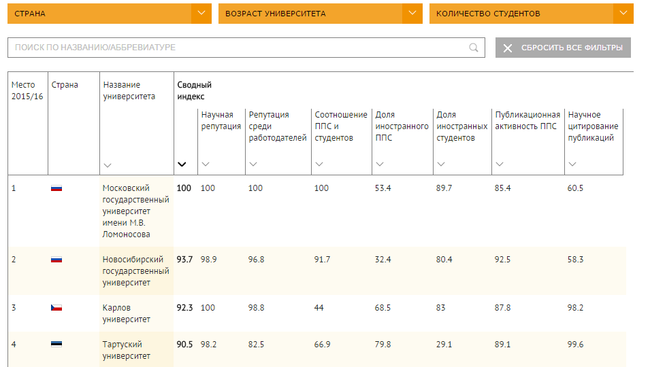Screen dimensions: 650x367
Task: Select value 87.8 in Карлов row
Action: pyautogui.click(x=502, y=308)
